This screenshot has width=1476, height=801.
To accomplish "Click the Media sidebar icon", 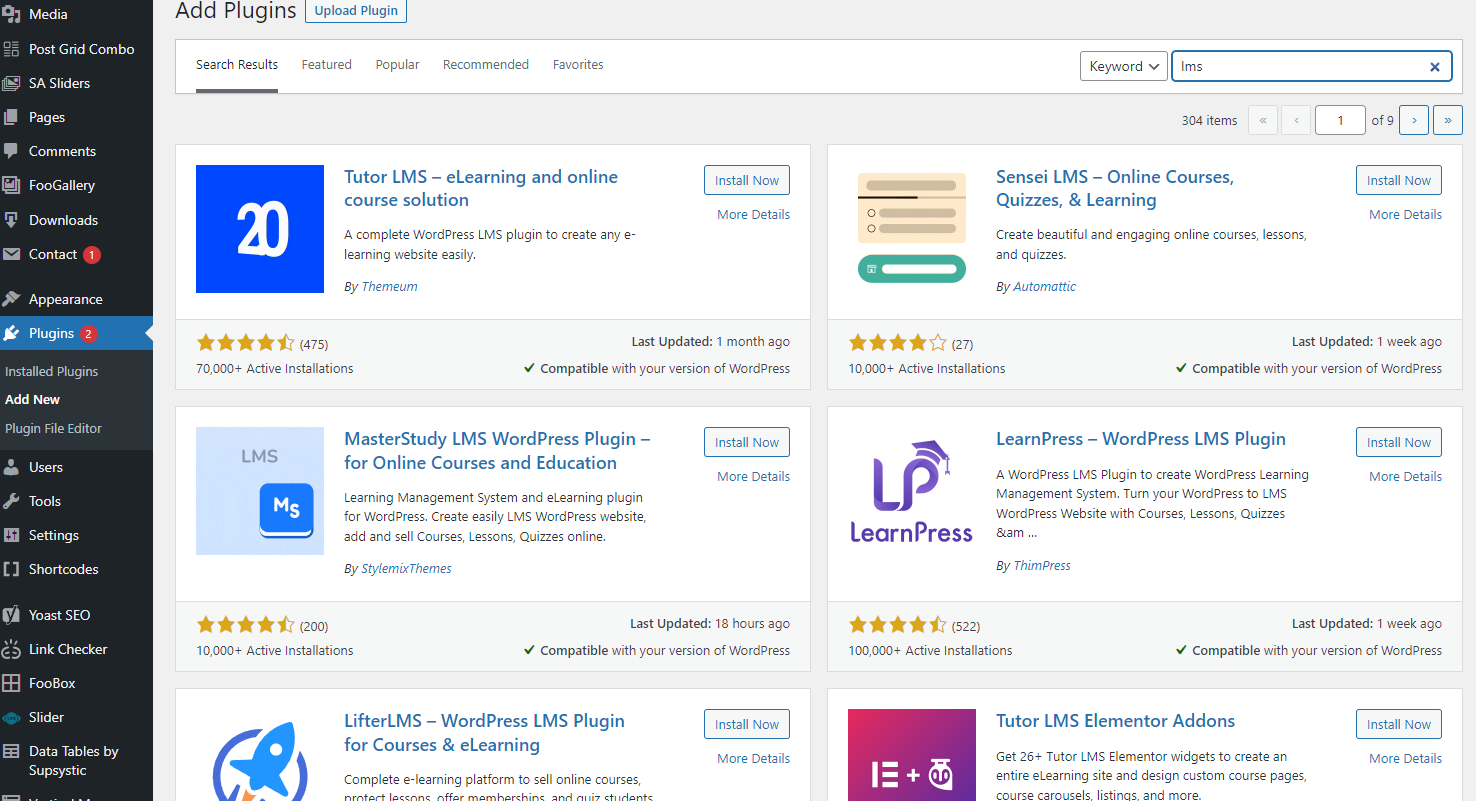I will pos(11,15).
